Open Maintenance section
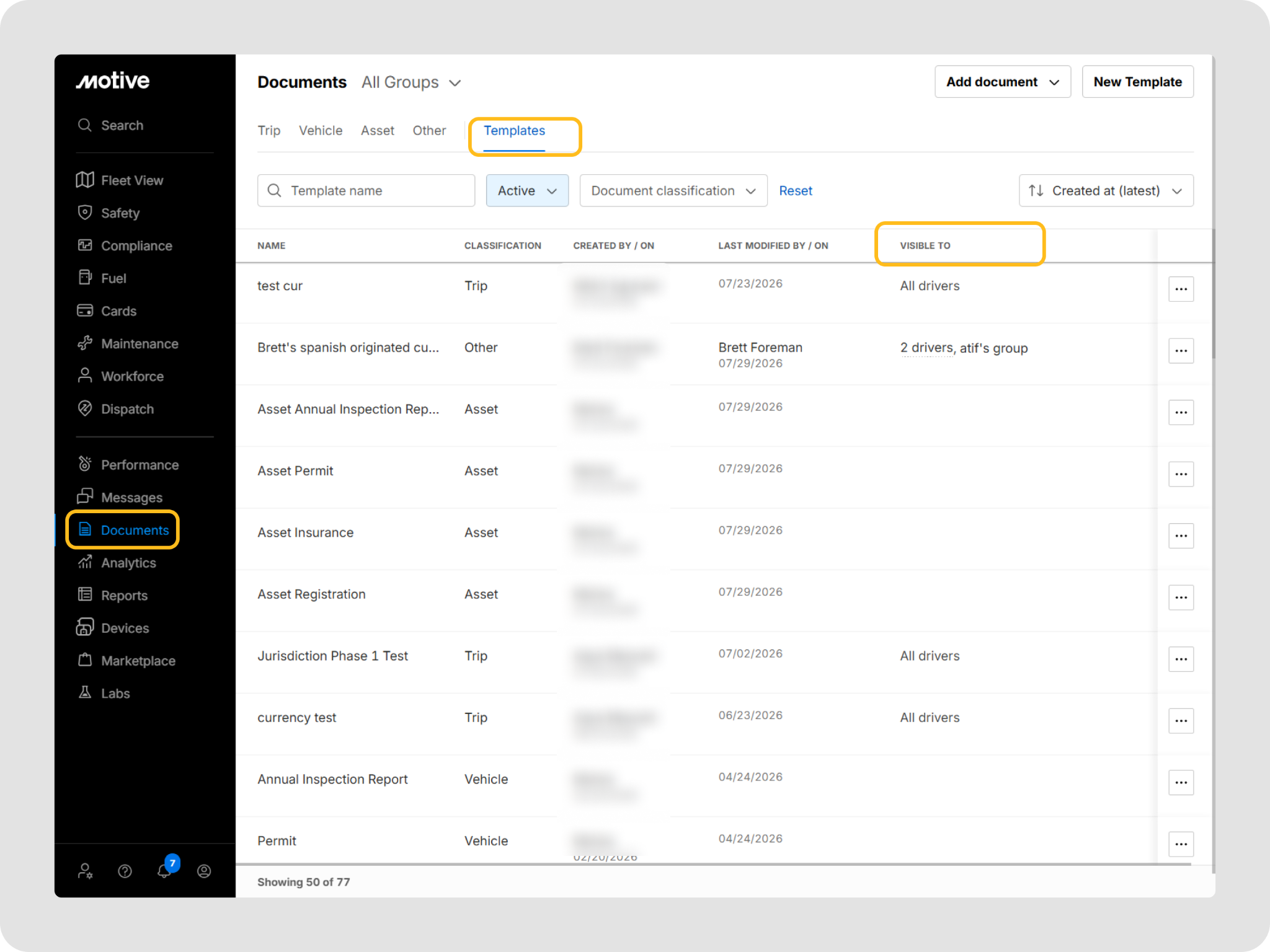This screenshot has height=952, width=1270. click(128, 344)
